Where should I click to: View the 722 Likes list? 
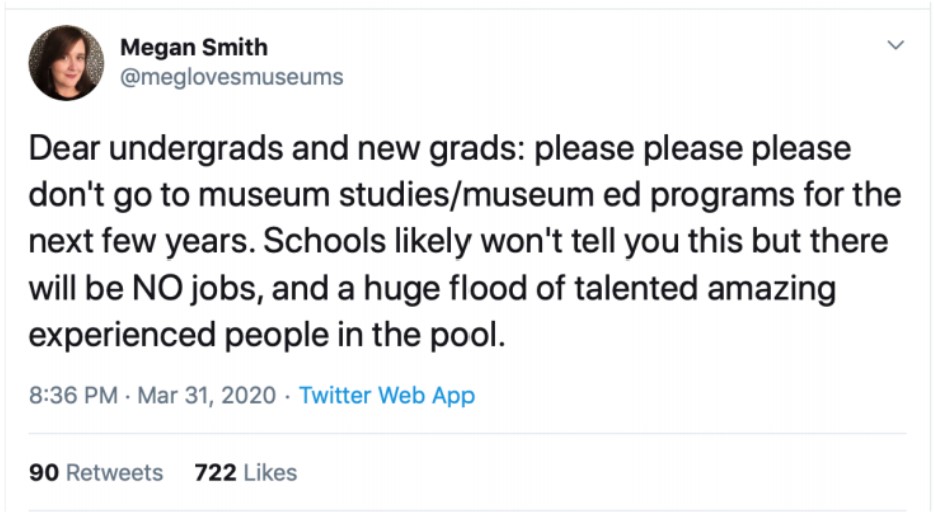245,472
